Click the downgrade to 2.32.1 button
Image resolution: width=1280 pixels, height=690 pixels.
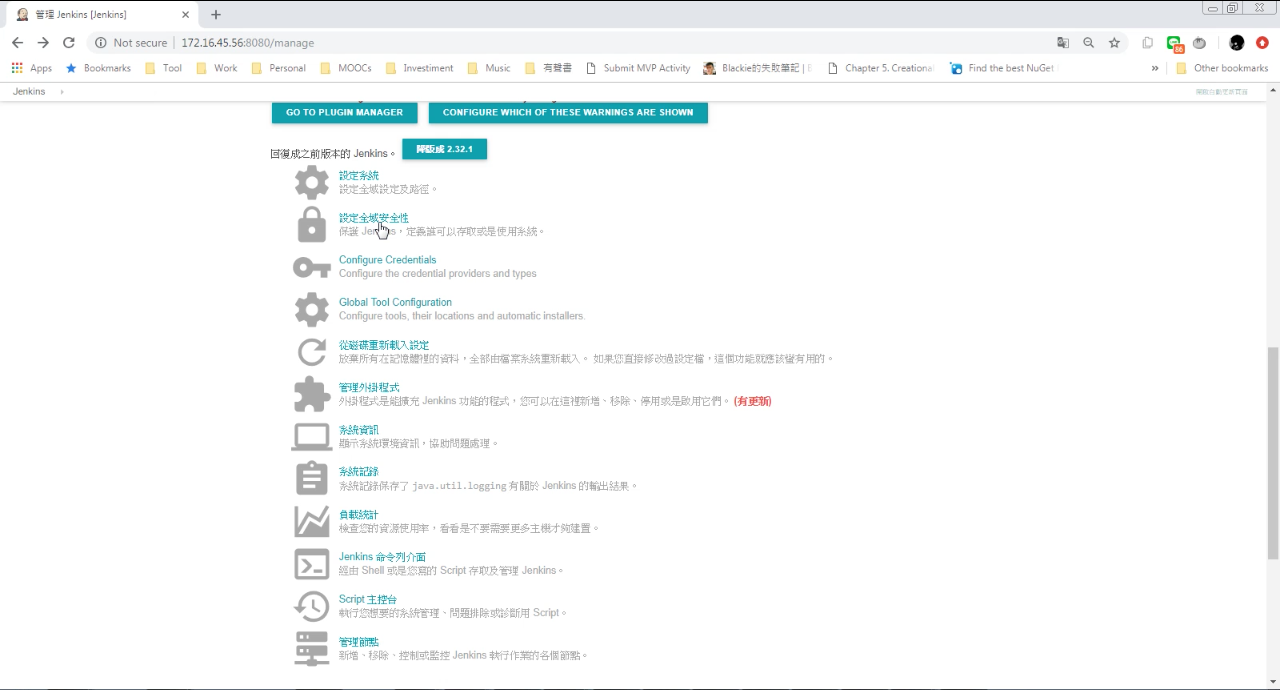point(444,149)
